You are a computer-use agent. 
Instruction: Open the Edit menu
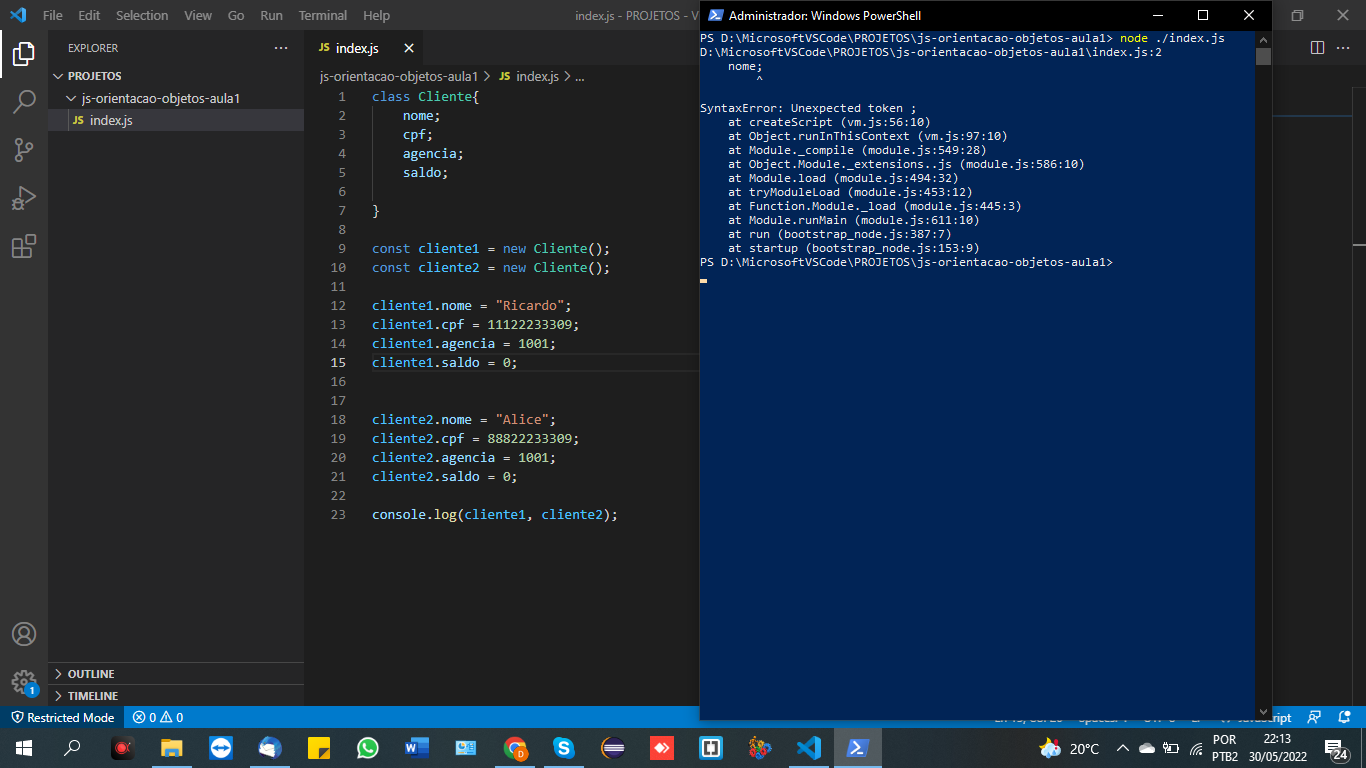click(89, 15)
